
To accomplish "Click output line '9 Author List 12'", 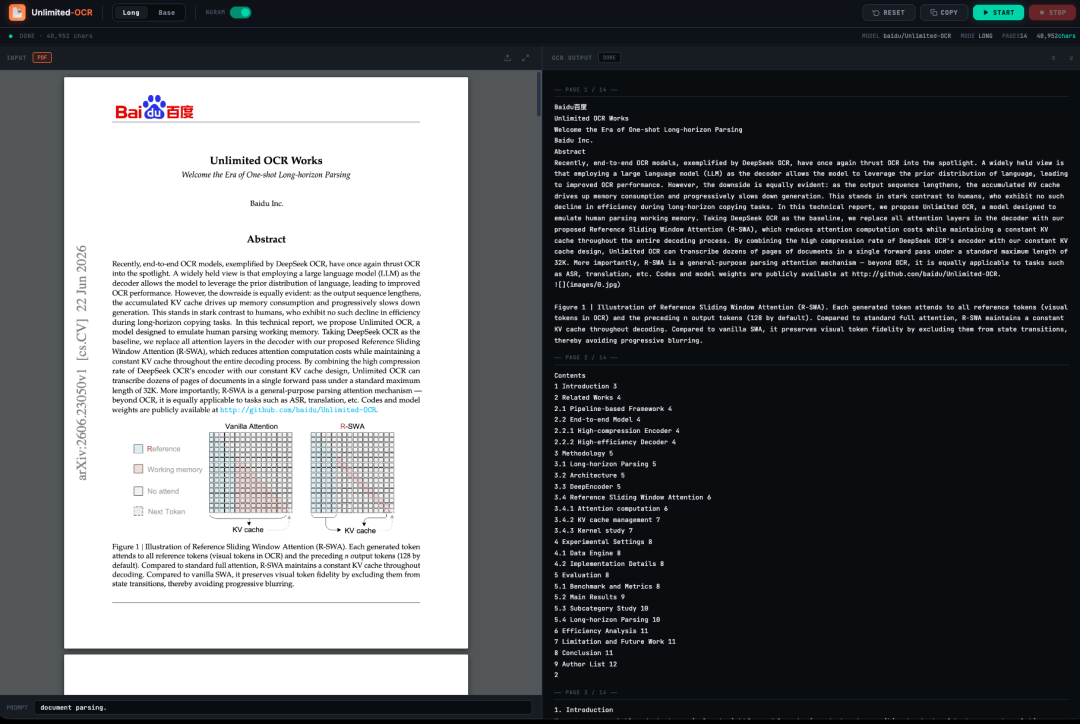I will tap(585, 664).
